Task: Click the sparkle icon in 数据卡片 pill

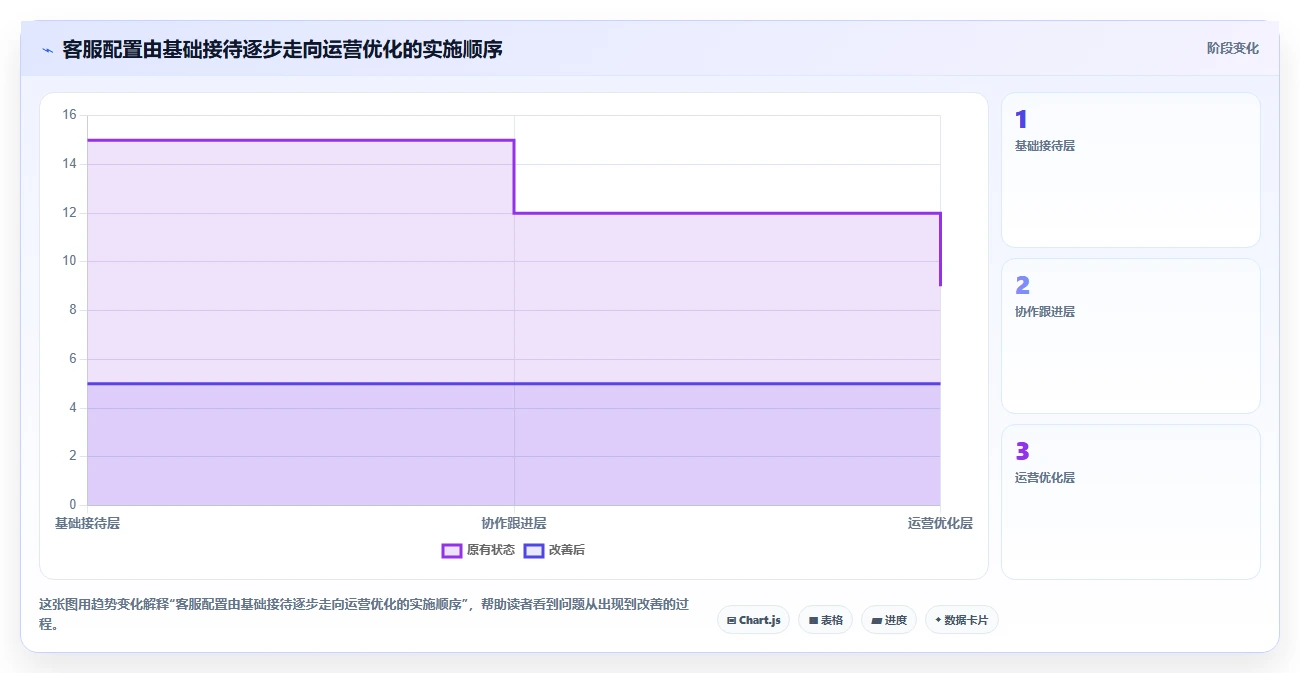Action: (938, 620)
